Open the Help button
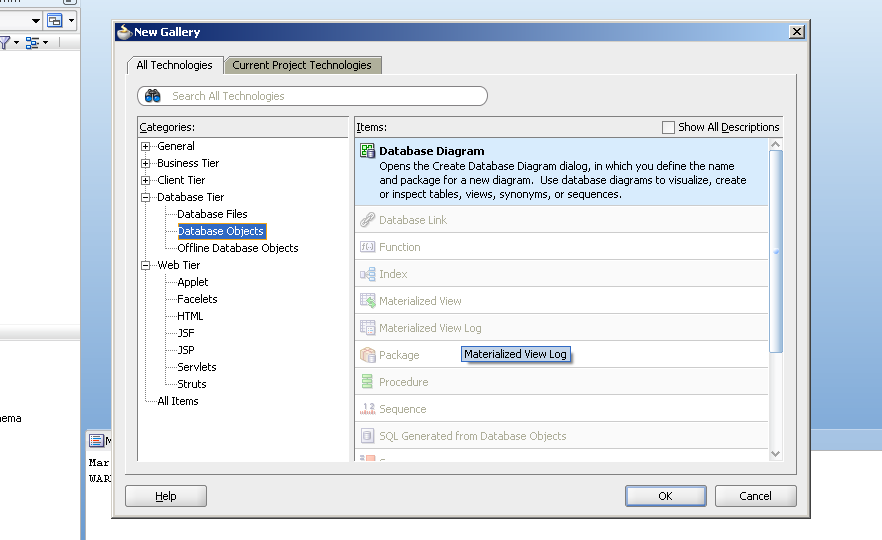Viewport: 882px width, 540px height. tap(166, 496)
